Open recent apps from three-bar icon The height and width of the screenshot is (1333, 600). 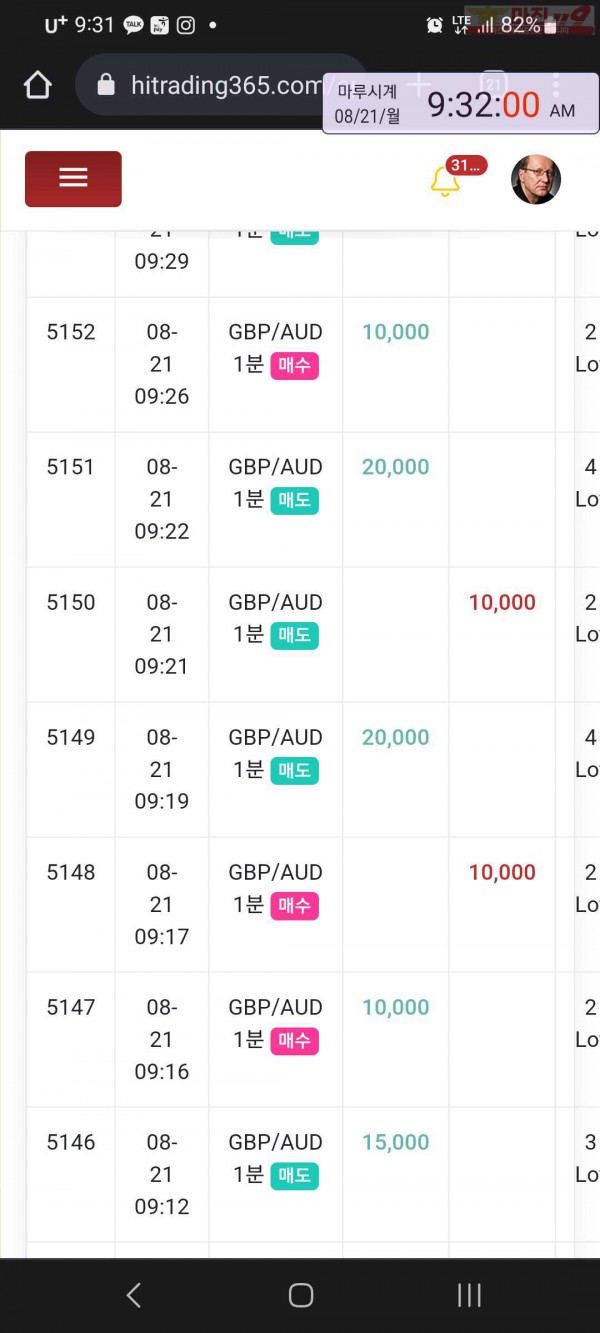point(469,1295)
